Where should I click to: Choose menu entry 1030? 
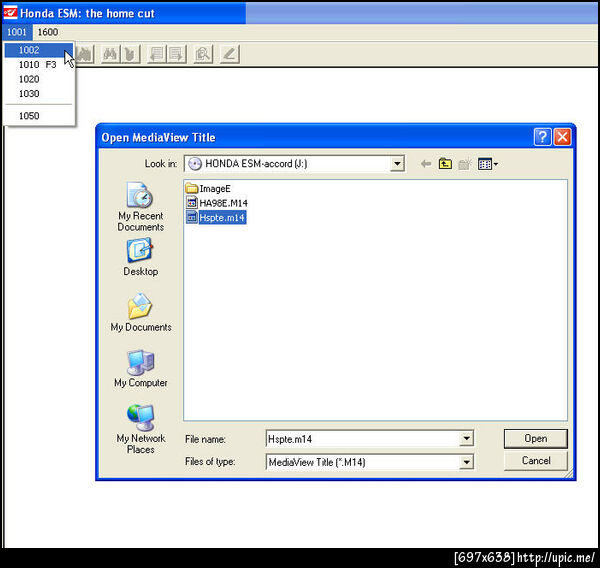(x=38, y=94)
